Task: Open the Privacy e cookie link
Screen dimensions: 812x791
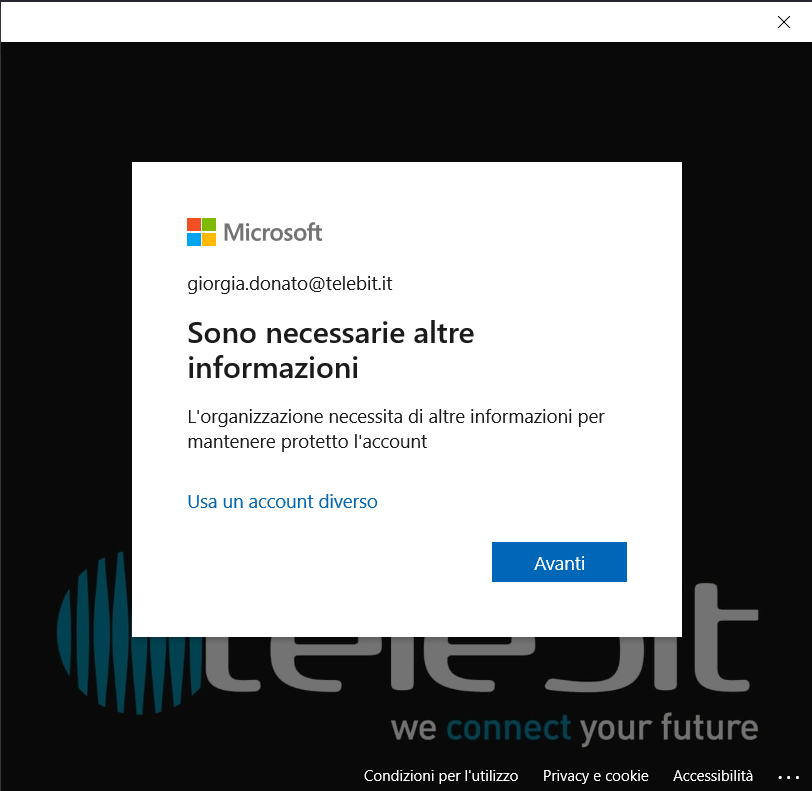Action: coord(595,776)
